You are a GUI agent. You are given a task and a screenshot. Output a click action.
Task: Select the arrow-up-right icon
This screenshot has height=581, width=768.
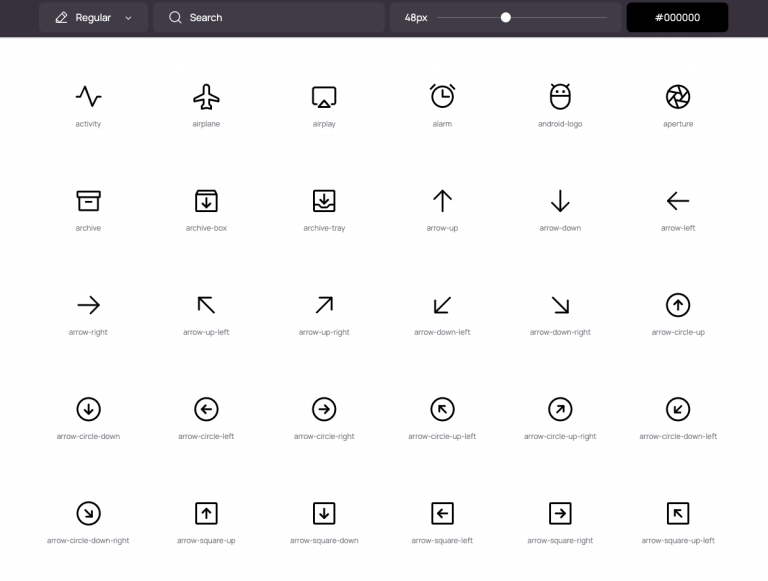pyautogui.click(x=324, y=305)
